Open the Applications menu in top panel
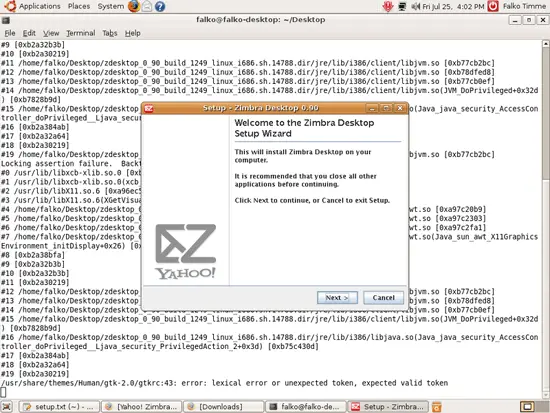Image resolution: width=550 pixels, height=413 pixels. [40, 6]
